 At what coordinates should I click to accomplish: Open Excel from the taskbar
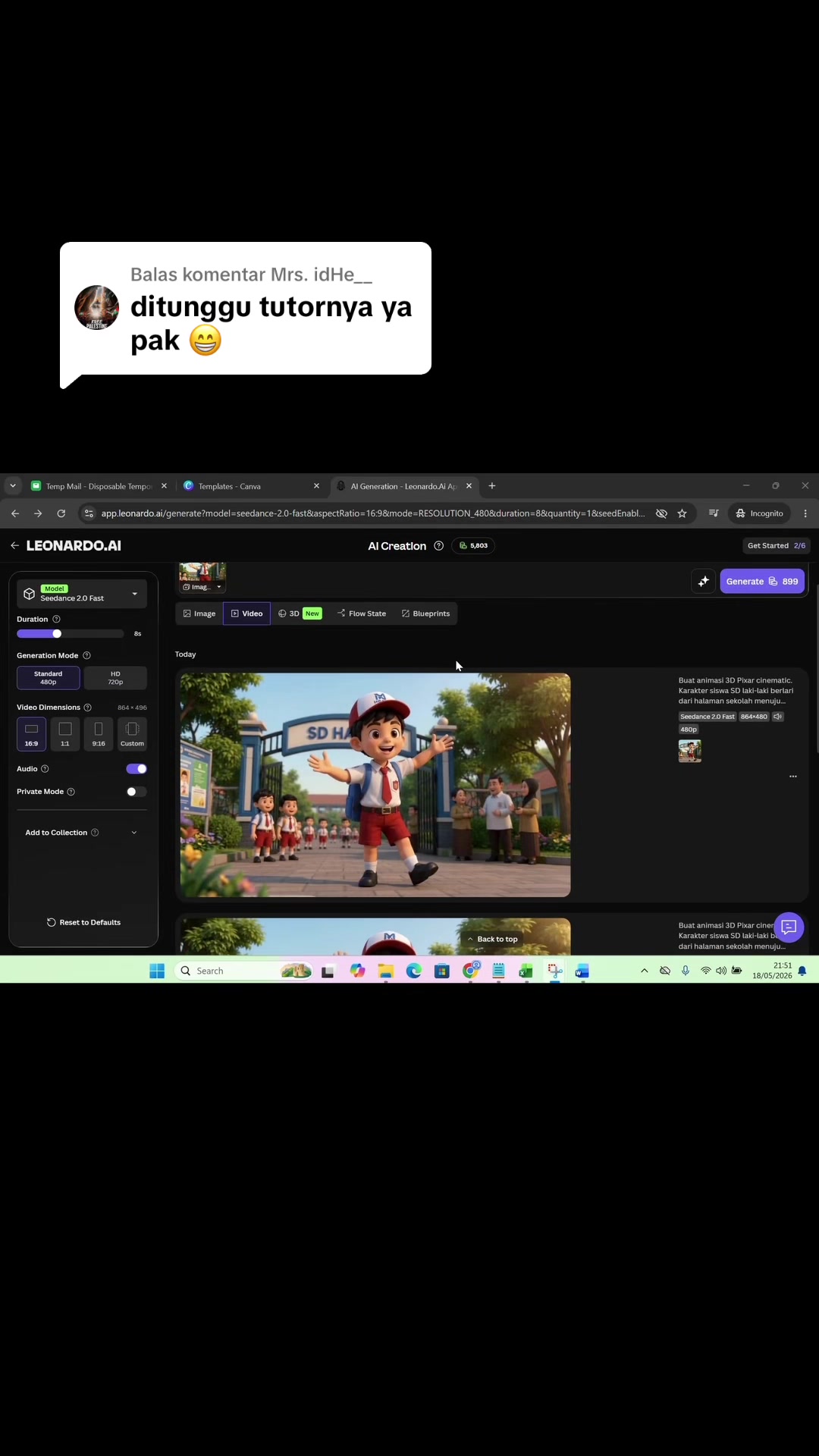[526, 971]
